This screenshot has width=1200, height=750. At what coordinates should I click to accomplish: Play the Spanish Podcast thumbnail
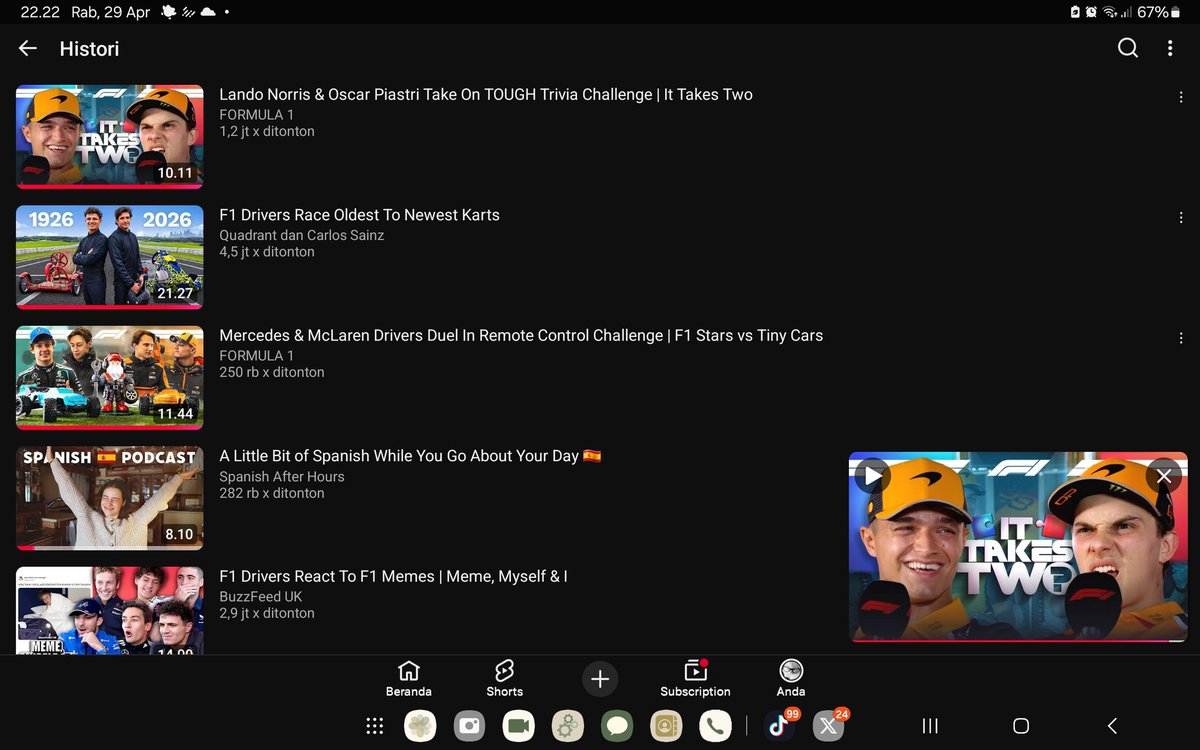click(x=110, y=498)
